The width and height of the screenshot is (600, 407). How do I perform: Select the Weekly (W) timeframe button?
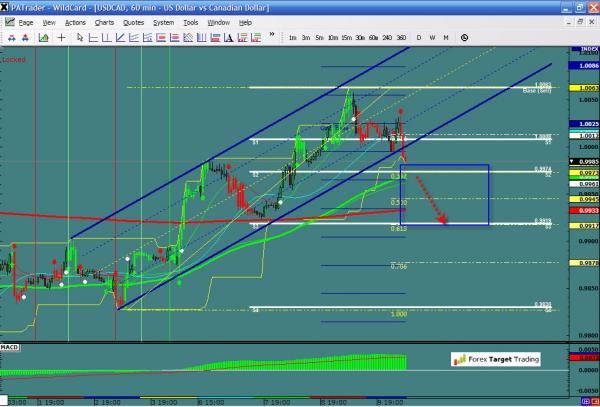[x=432, y=38]
